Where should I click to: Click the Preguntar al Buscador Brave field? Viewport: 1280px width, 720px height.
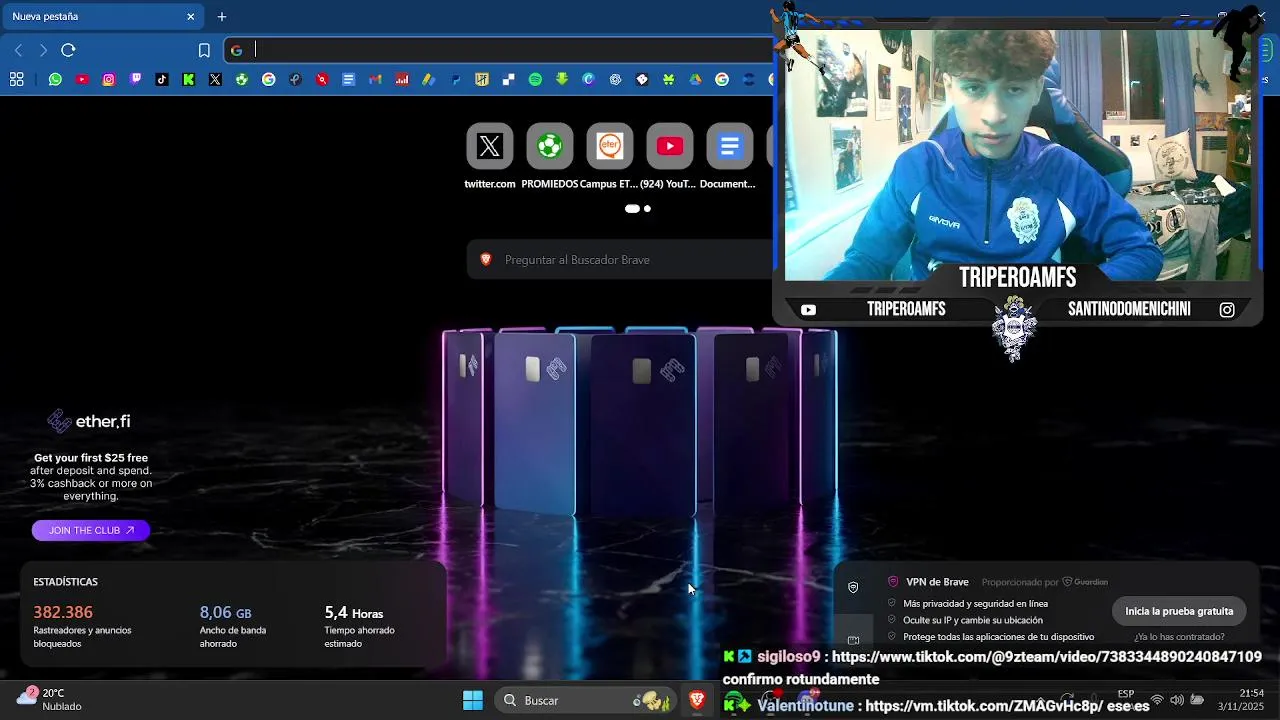point(620,260)
